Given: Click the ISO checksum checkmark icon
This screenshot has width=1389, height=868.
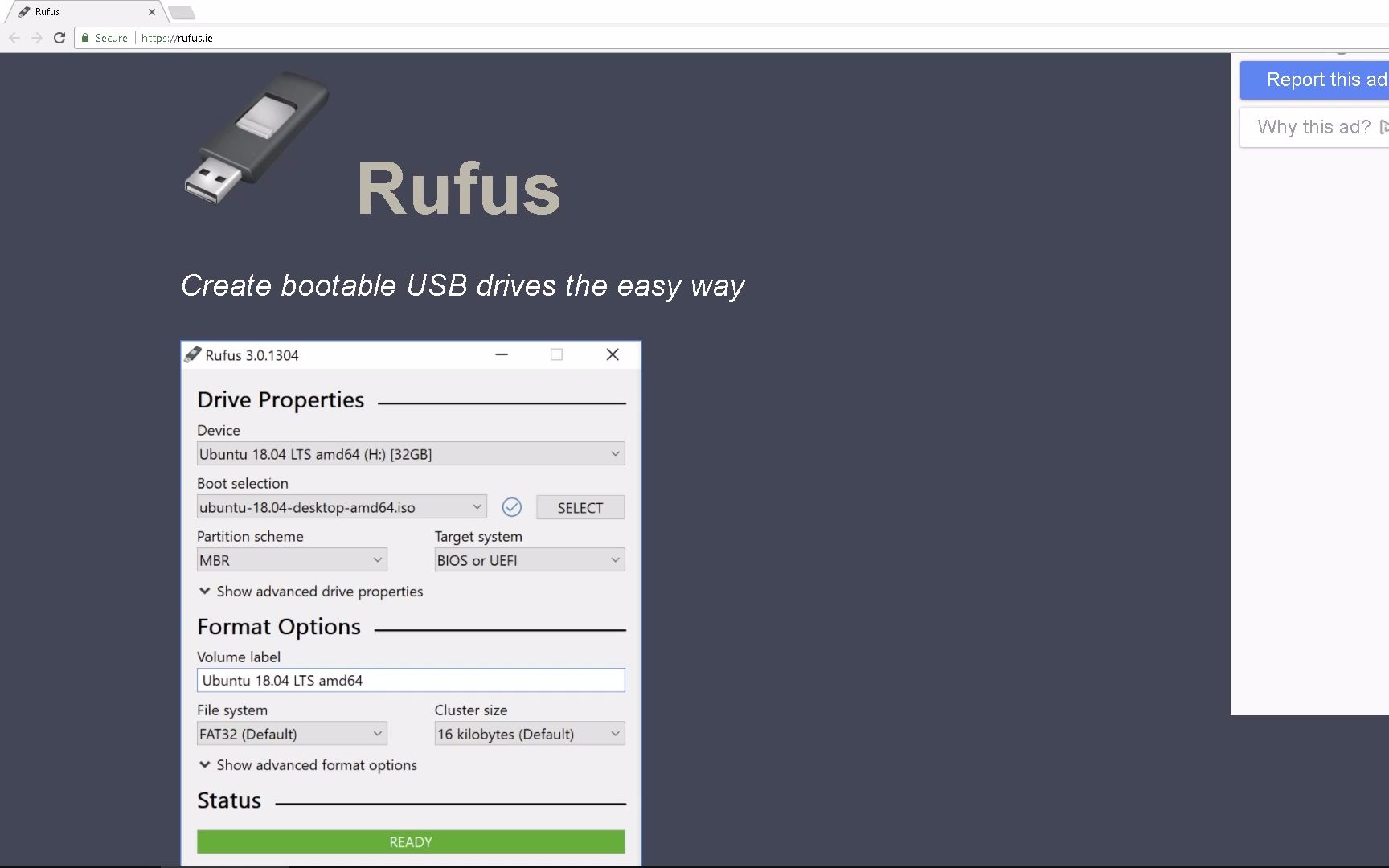Looking at the screenshot, I should point(511,507).
